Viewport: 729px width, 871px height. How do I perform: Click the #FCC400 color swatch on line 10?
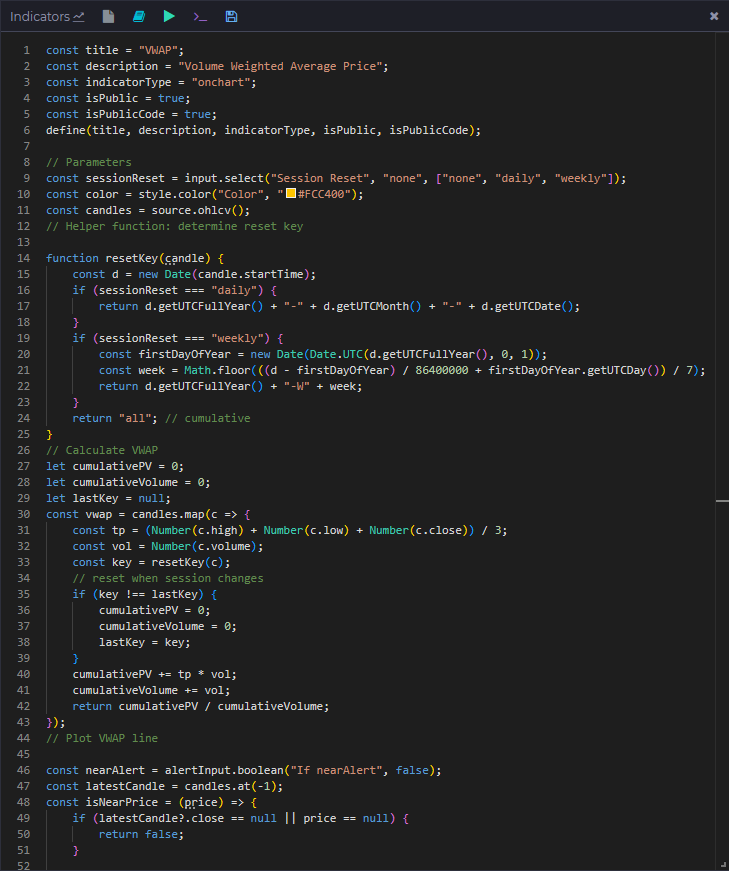click(291, 193)
